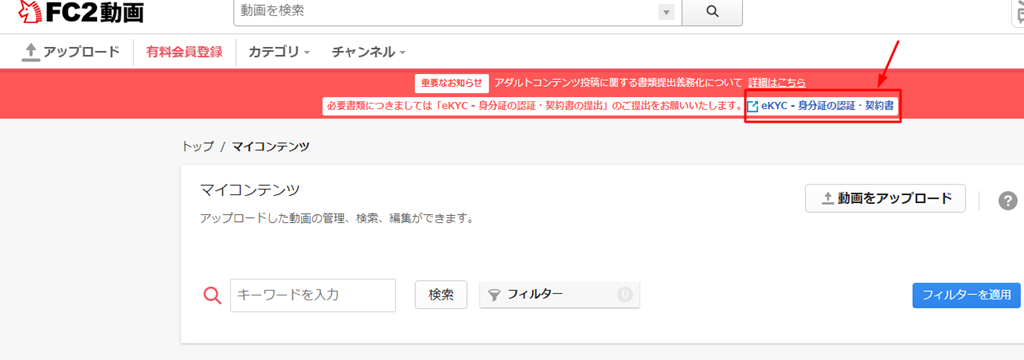The height and width of the screenshot is (360, 1024).
Task: Click the マイコンテンツ breadcrumb text
Action: [271, 146]
